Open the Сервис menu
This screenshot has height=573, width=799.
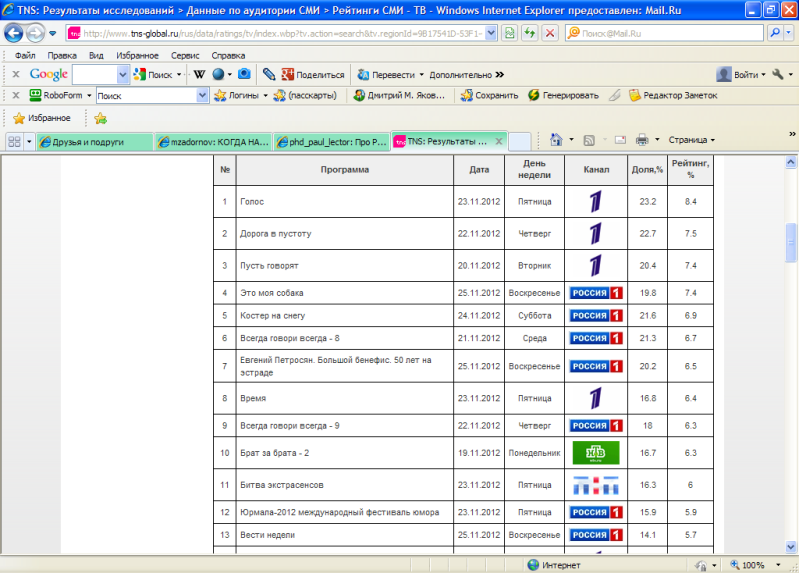(185, 56)
